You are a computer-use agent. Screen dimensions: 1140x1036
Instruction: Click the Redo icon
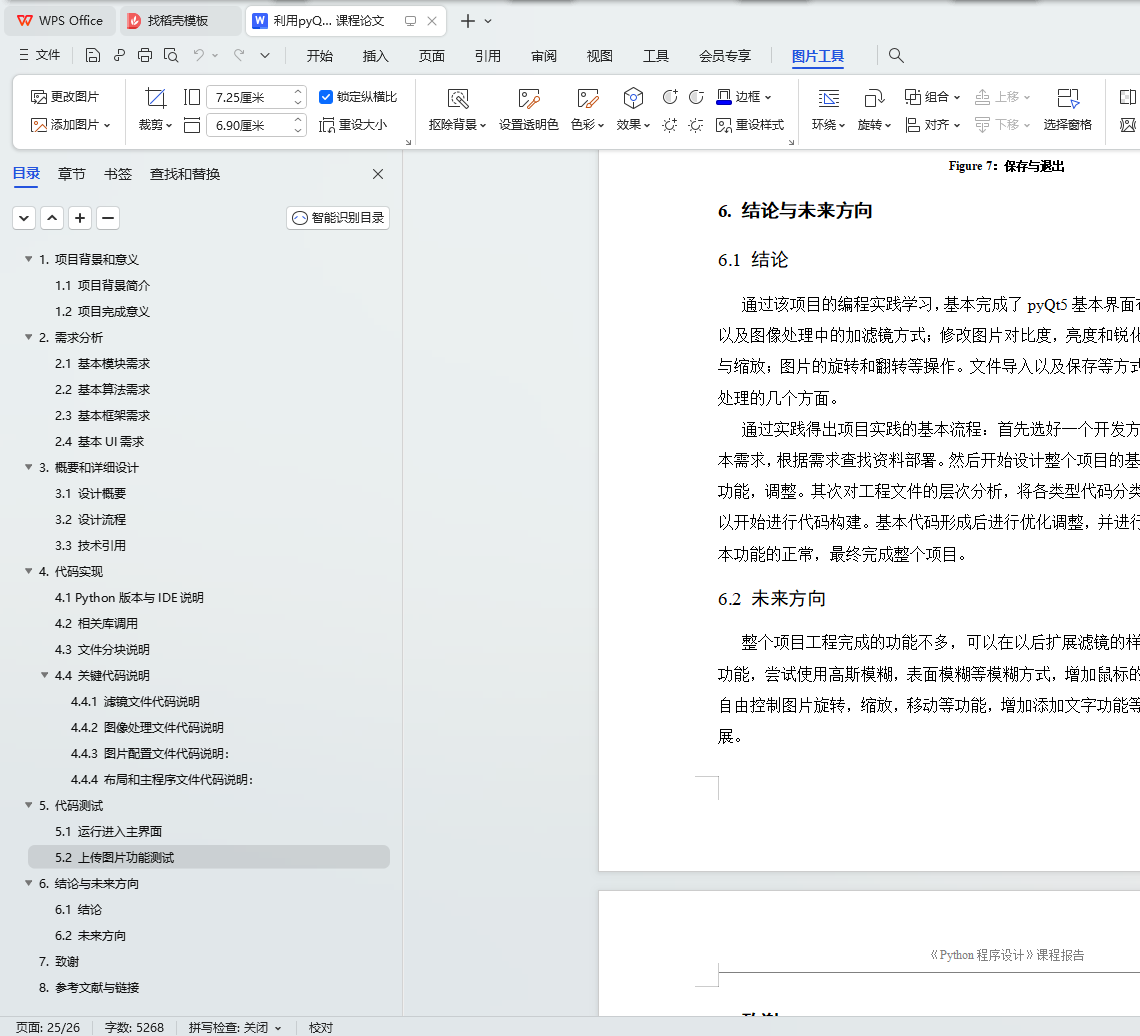tap(238, 55)
